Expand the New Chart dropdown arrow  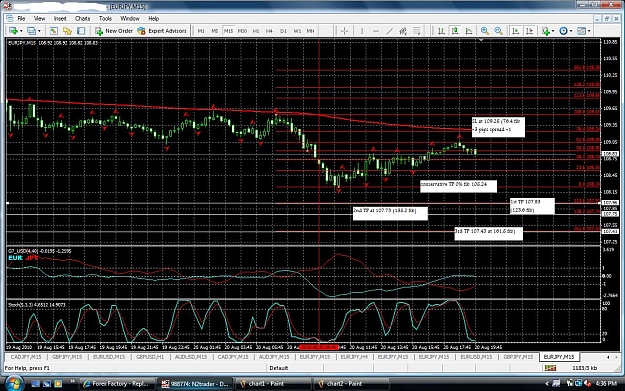[21, 31]
